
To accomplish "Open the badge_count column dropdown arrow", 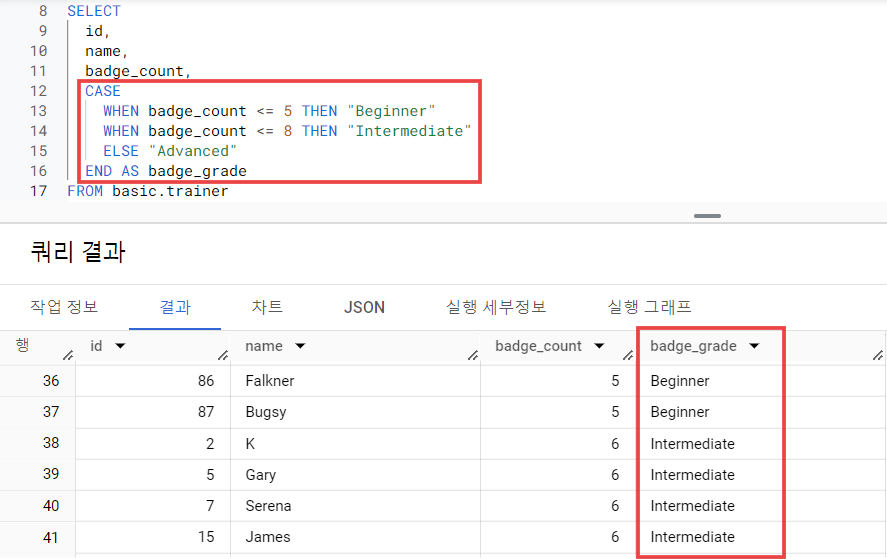I will 599,346.
